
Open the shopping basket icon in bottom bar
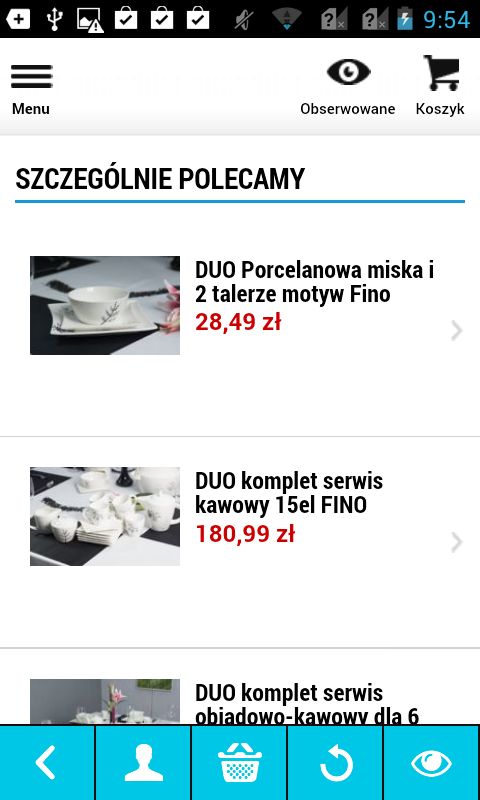coord(239,762)
